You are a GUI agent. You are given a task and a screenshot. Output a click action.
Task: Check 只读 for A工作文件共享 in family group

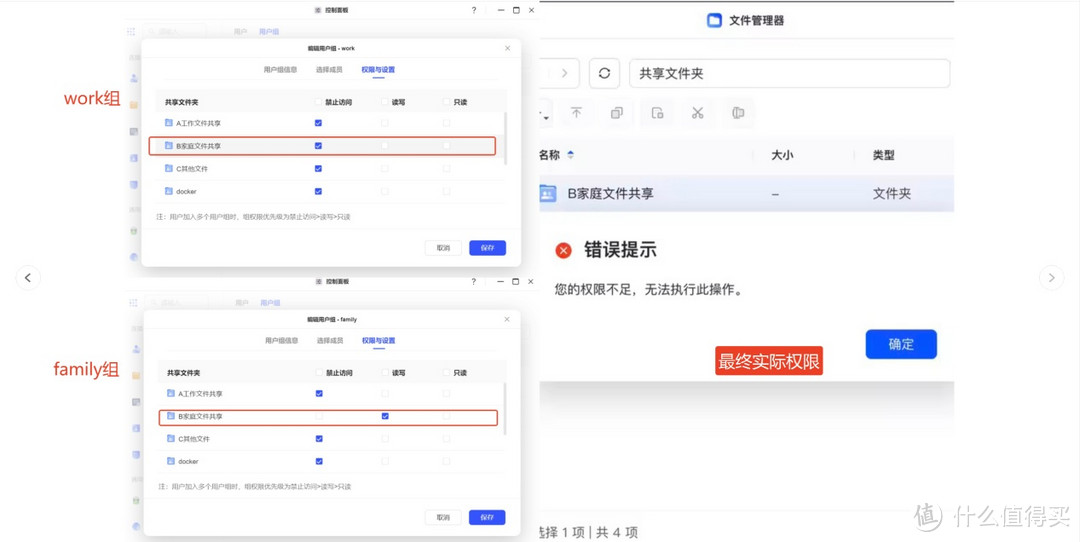(446, 393)
